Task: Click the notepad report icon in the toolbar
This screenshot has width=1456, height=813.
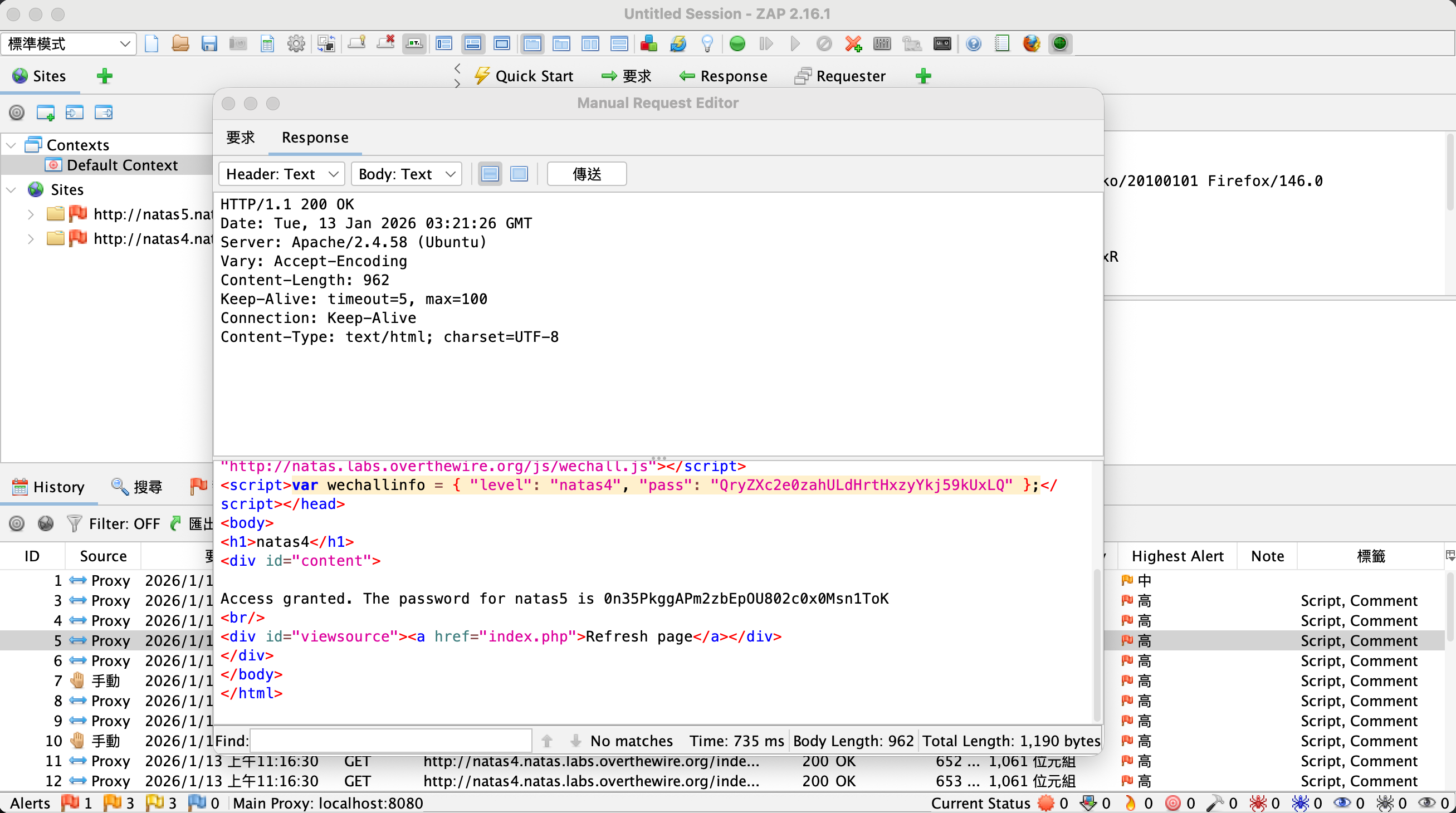Action: [1002, 43]
